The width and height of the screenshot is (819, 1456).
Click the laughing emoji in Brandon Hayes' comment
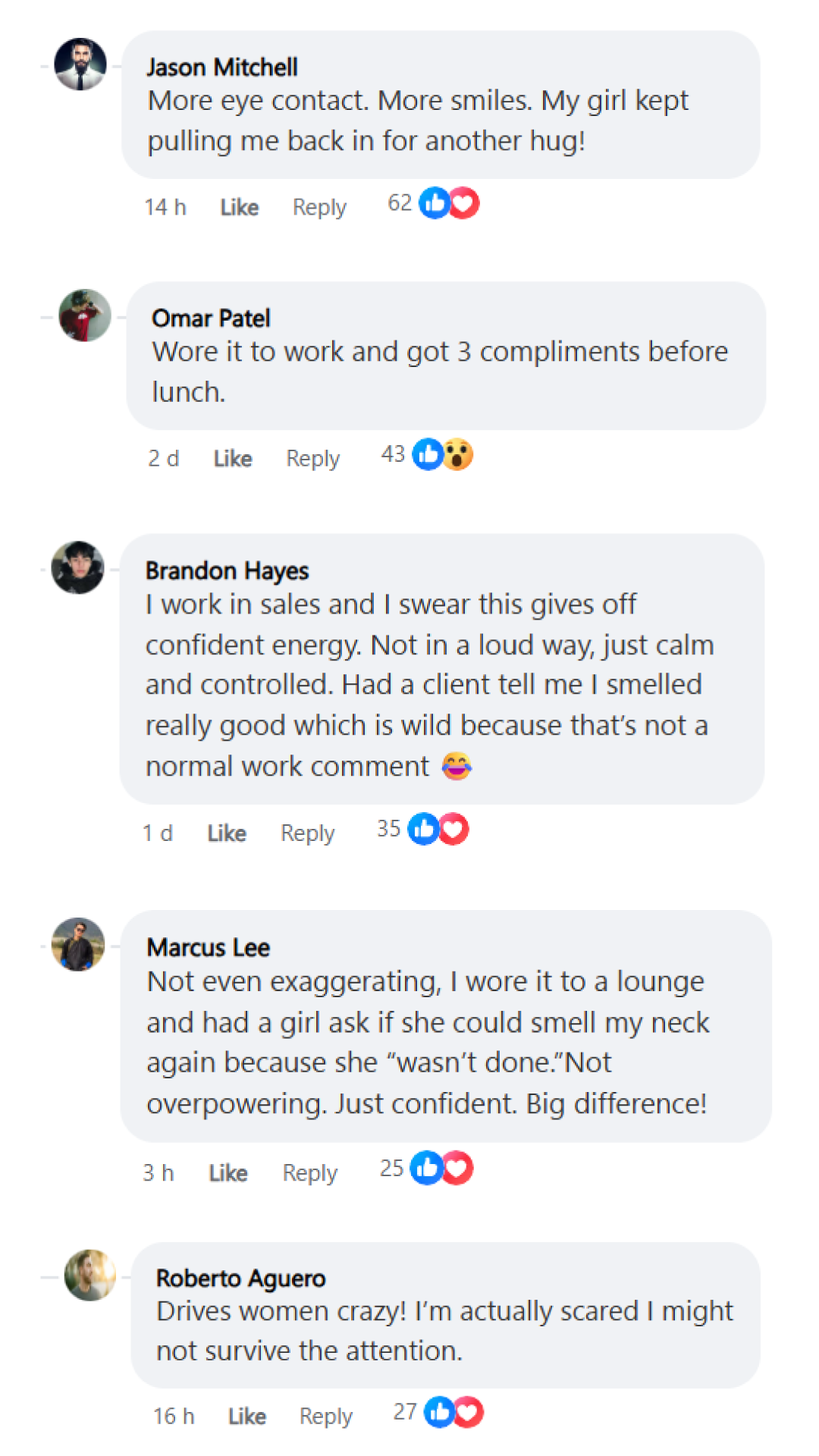pos(457,766)
